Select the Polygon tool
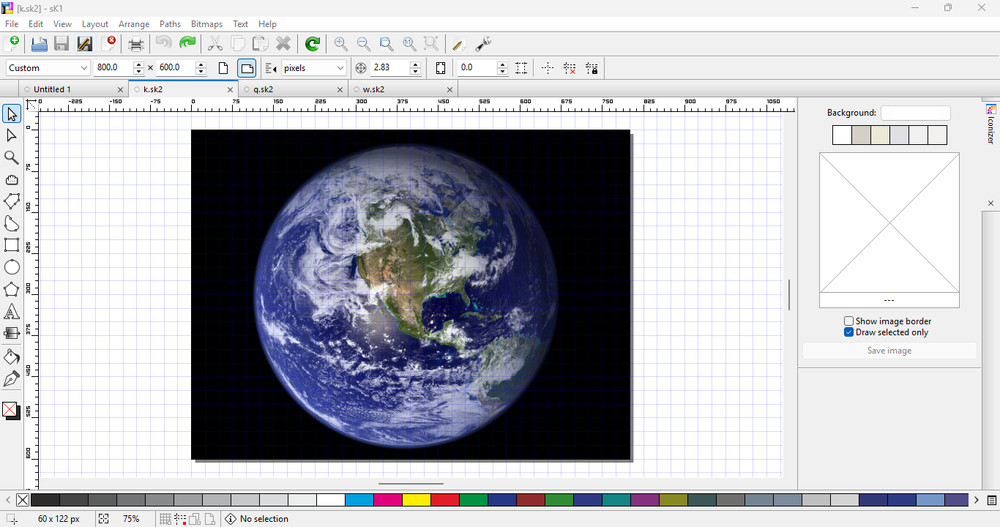 point(11,289)
